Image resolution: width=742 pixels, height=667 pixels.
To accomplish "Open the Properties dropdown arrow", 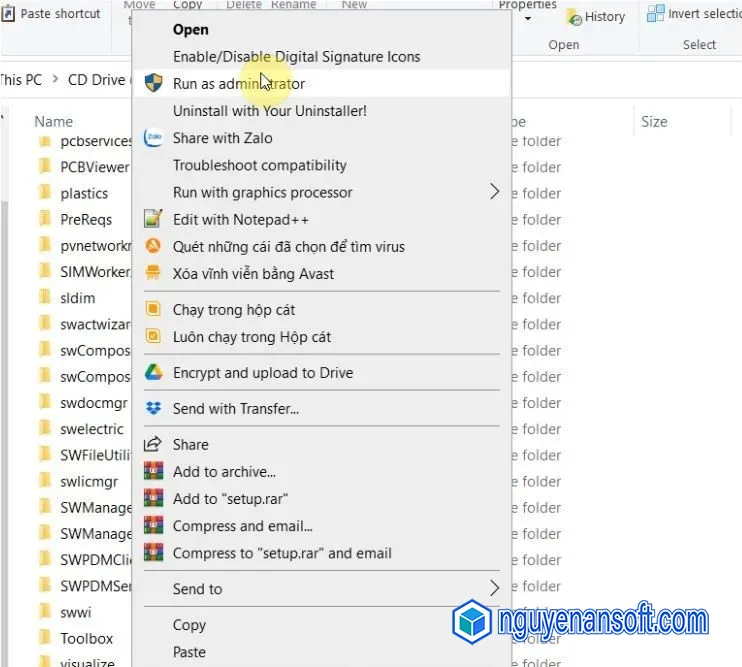I will click(x=528, y=19).
